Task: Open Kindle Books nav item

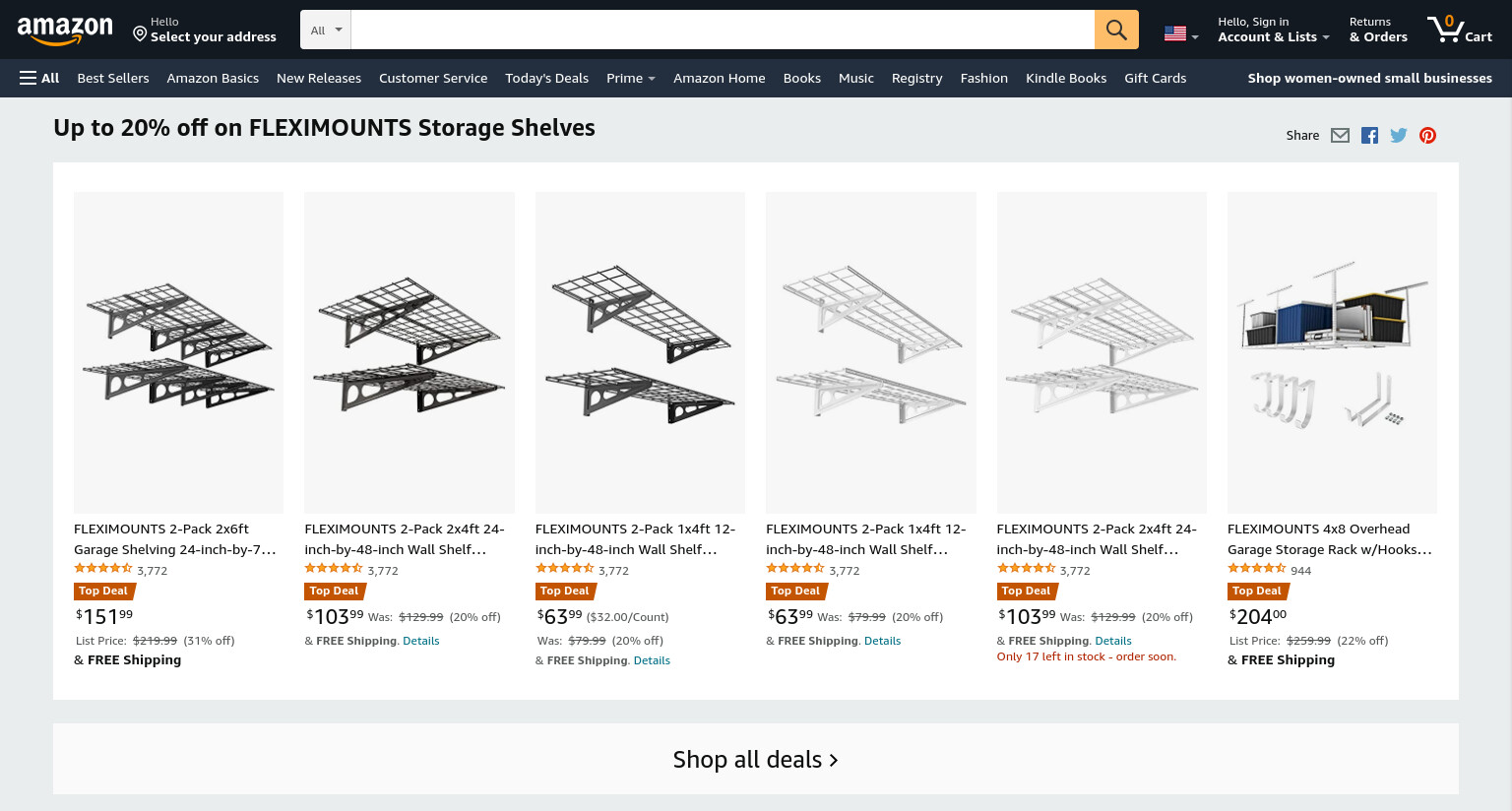Action: [x=1066, y=78]
